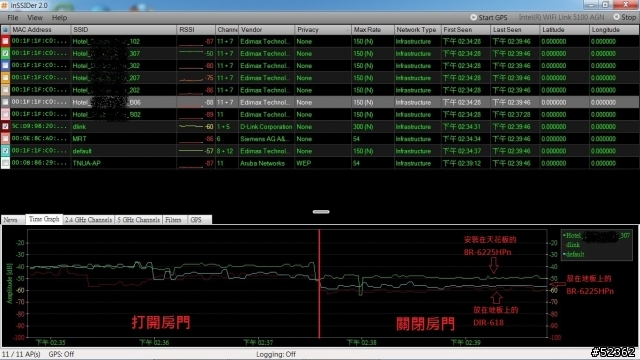The width and height of the screenshot is (640, 360).
Task: Select the Intel WiFi Link 5100 AGN adapter dropdown
Action: (x=561, y=17)
